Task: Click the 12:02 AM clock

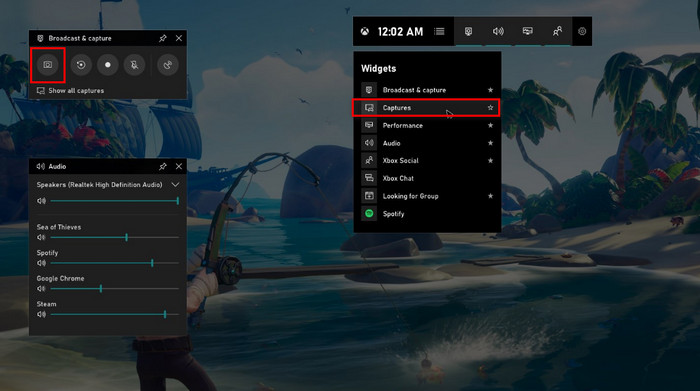Action: point(400,32)
